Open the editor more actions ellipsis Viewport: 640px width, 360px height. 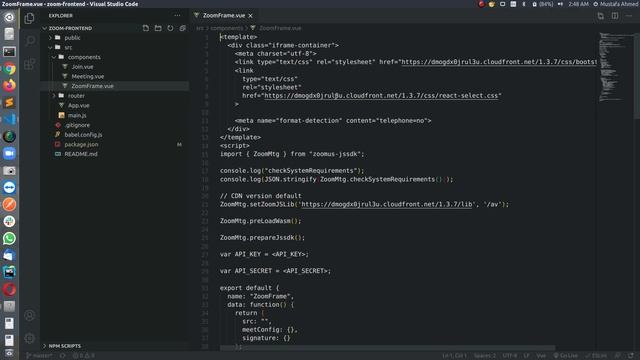629,16
